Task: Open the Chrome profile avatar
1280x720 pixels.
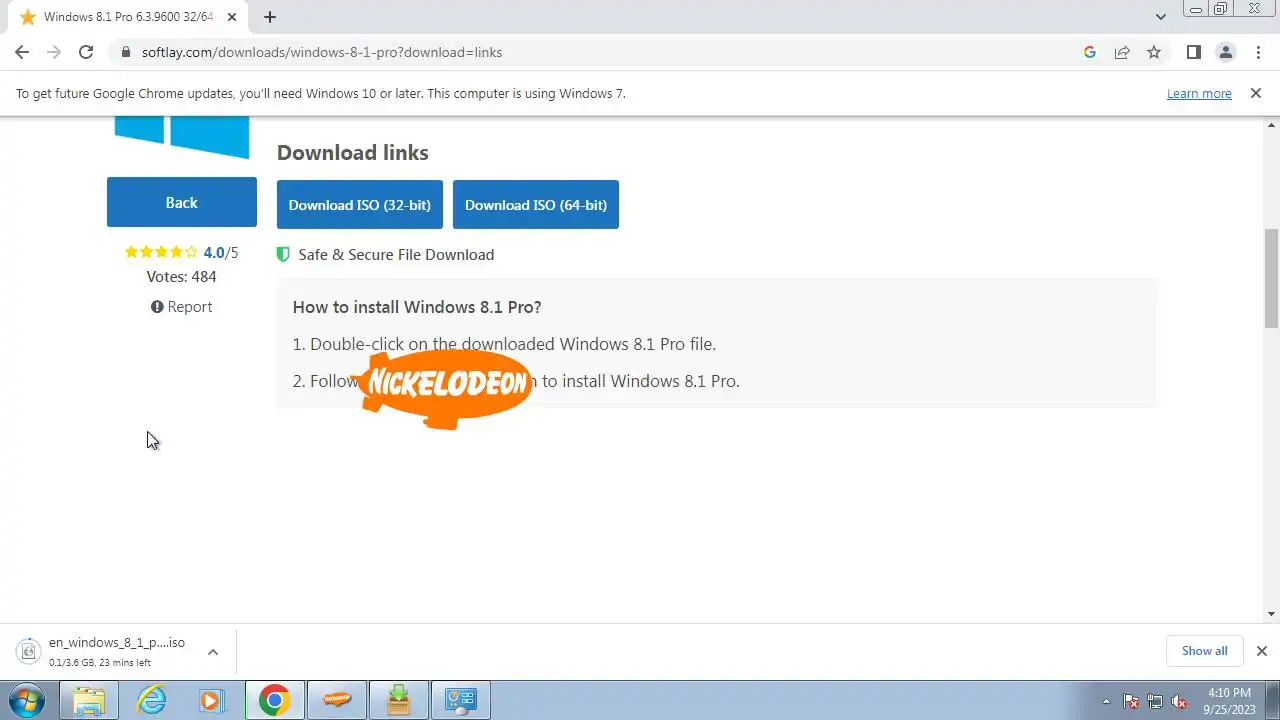Action: tap(1225, 52)
